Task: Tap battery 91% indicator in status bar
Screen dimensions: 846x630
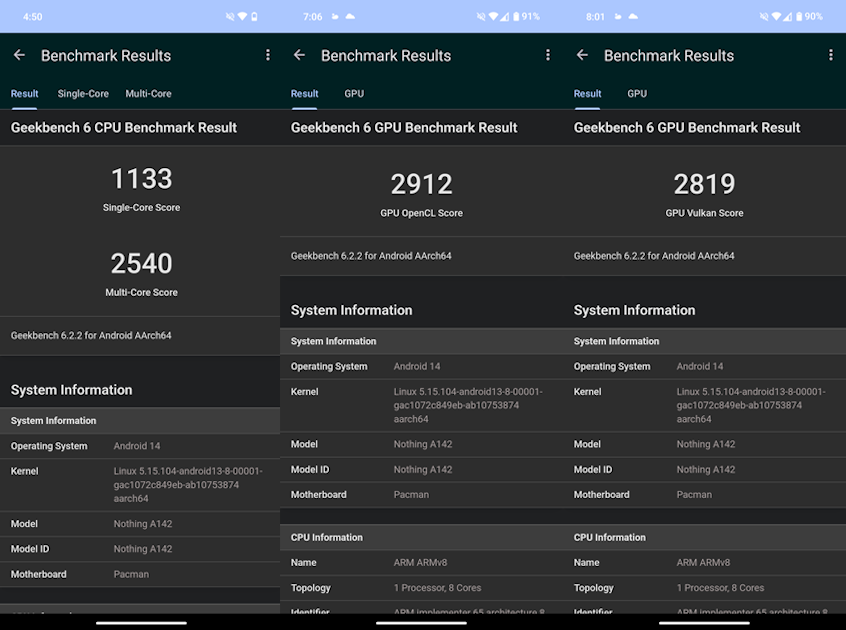Action: click(x=527, y=17)
